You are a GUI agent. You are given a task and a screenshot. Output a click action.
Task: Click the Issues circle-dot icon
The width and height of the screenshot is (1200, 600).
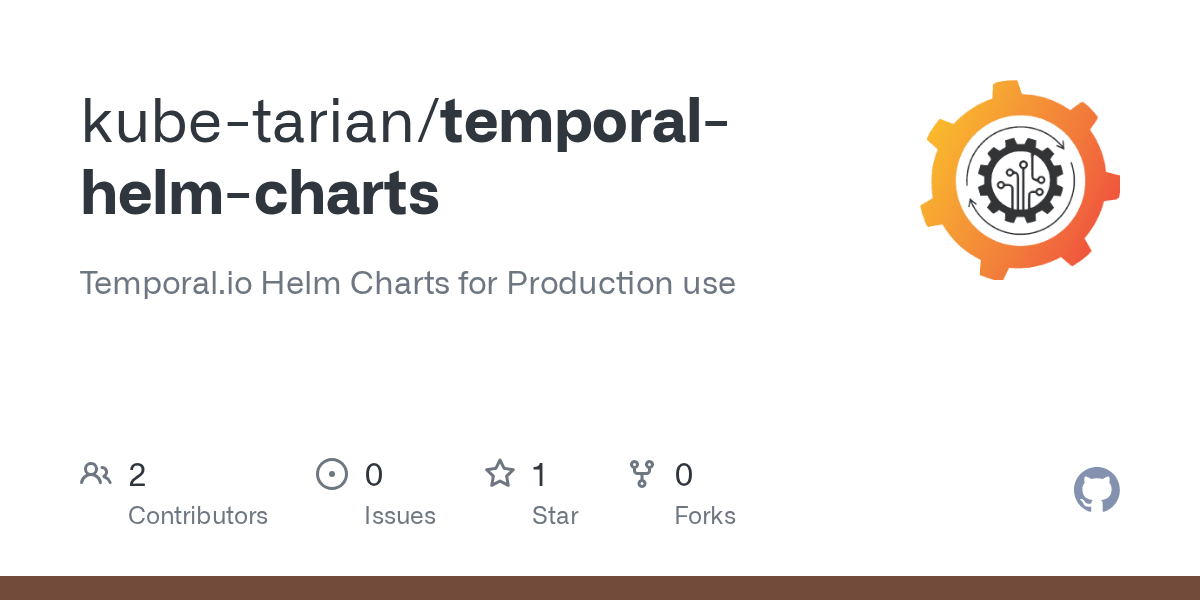pyautogui.click(x=331, y=474)
